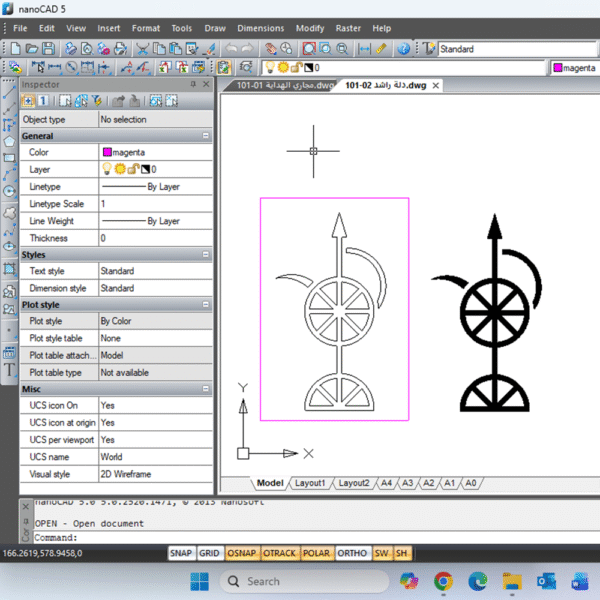
Task: Open the Dimensions menu
Action: [260, 28]
